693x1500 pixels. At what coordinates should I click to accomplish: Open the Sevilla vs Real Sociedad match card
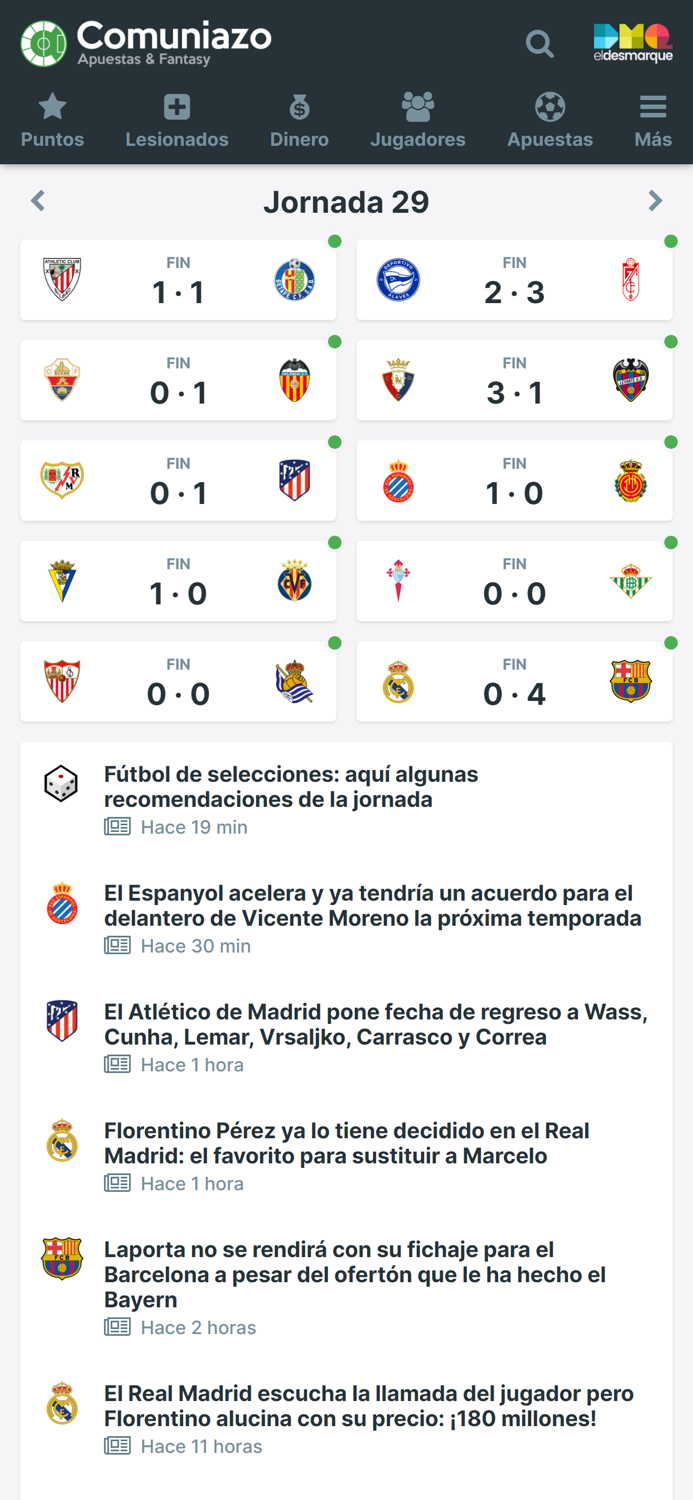tap(178, 681)
